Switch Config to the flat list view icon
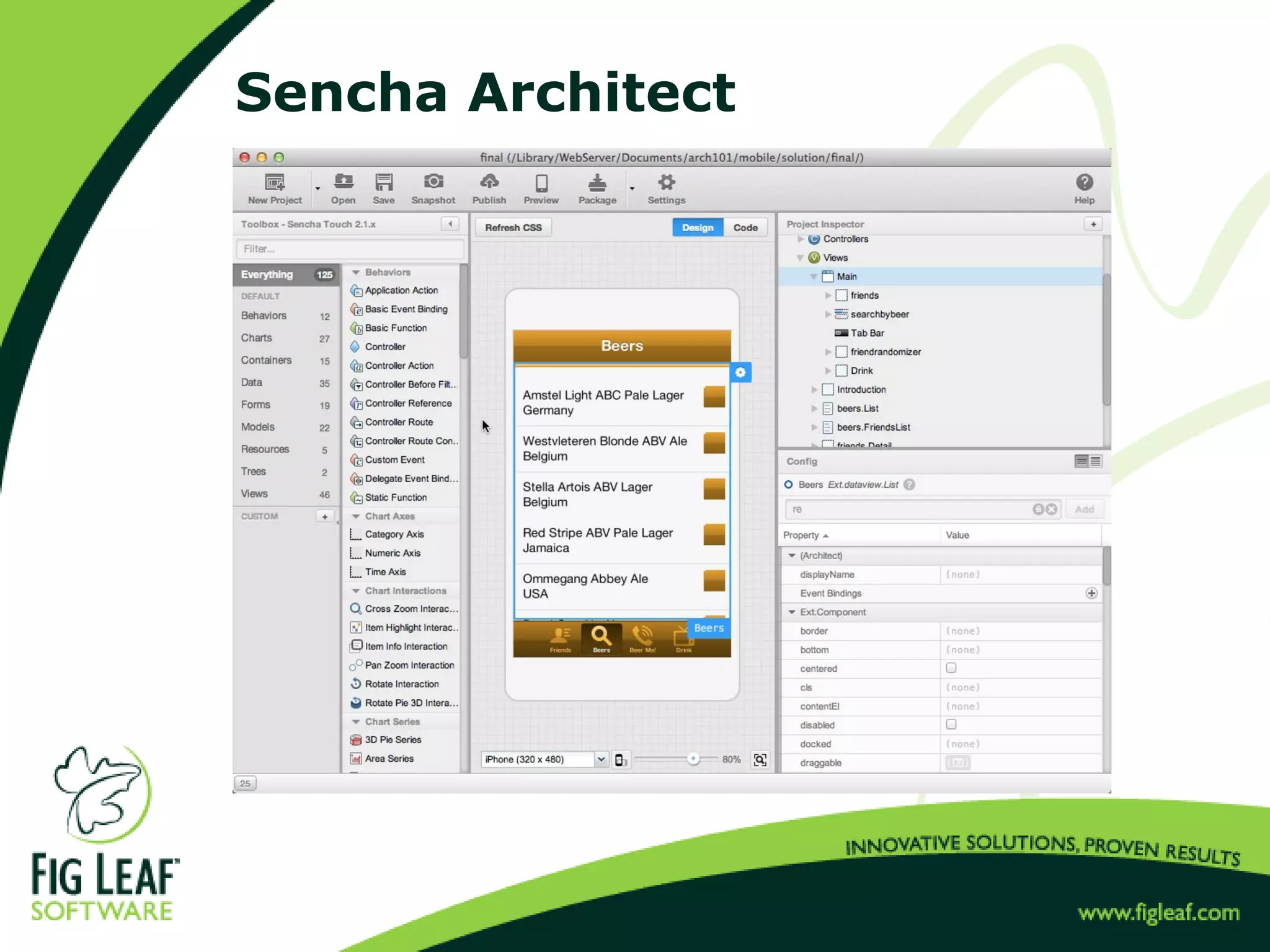This screenshot has width=1270, height=952. [1096, 461]
